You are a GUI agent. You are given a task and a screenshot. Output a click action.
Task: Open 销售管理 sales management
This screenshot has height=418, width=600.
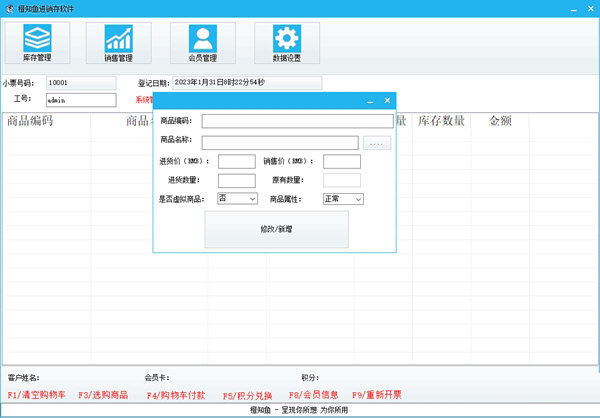click(x=119, y=42)
